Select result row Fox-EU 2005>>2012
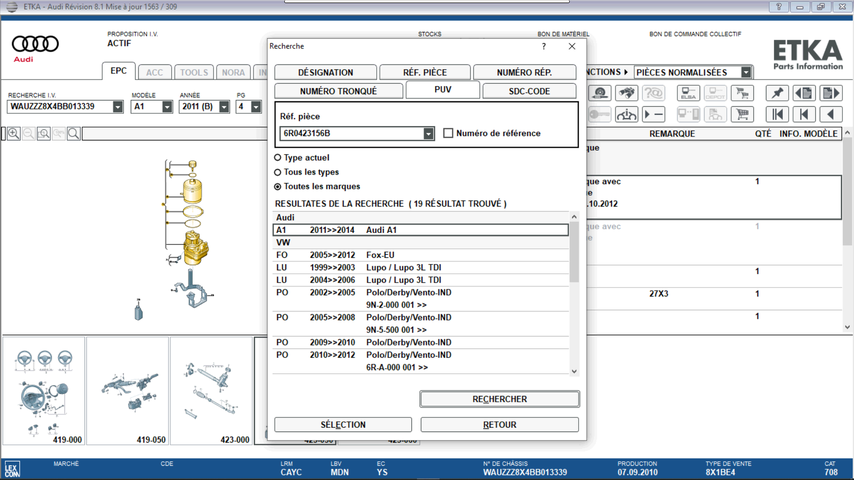Screen dimensions: 854x480 420,255
